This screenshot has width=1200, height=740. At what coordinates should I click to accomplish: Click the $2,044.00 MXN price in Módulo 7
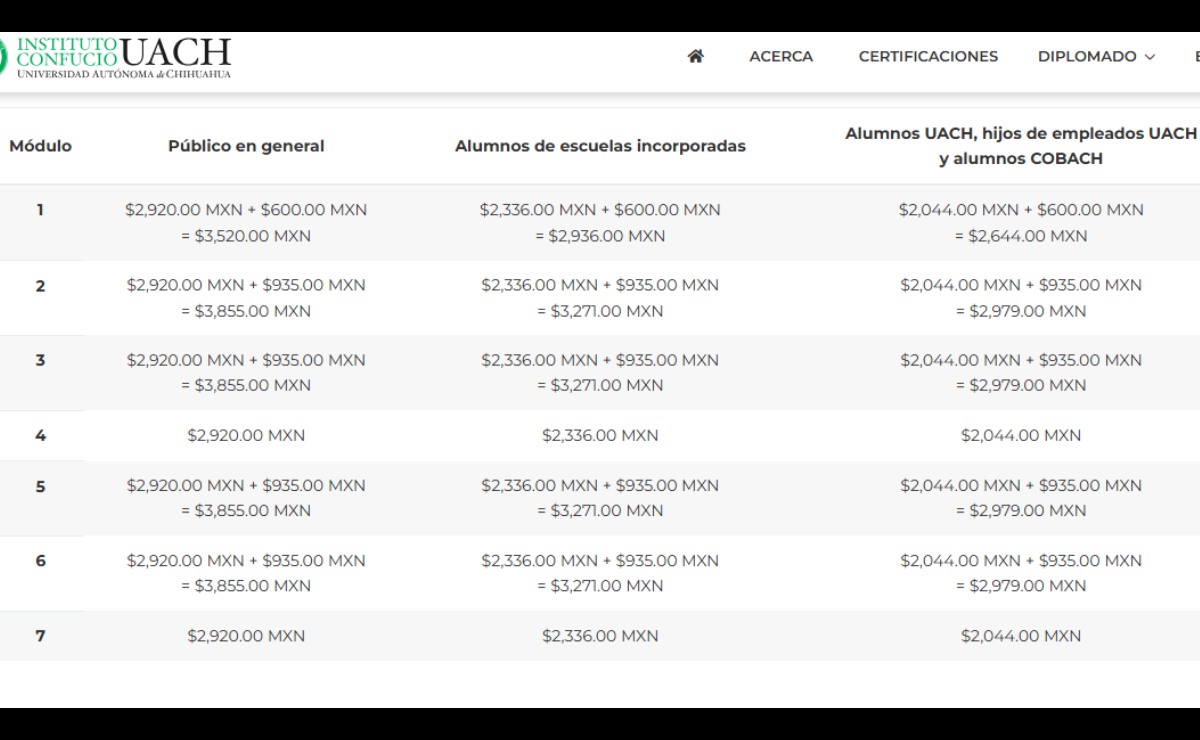(x=1021, y=635)
